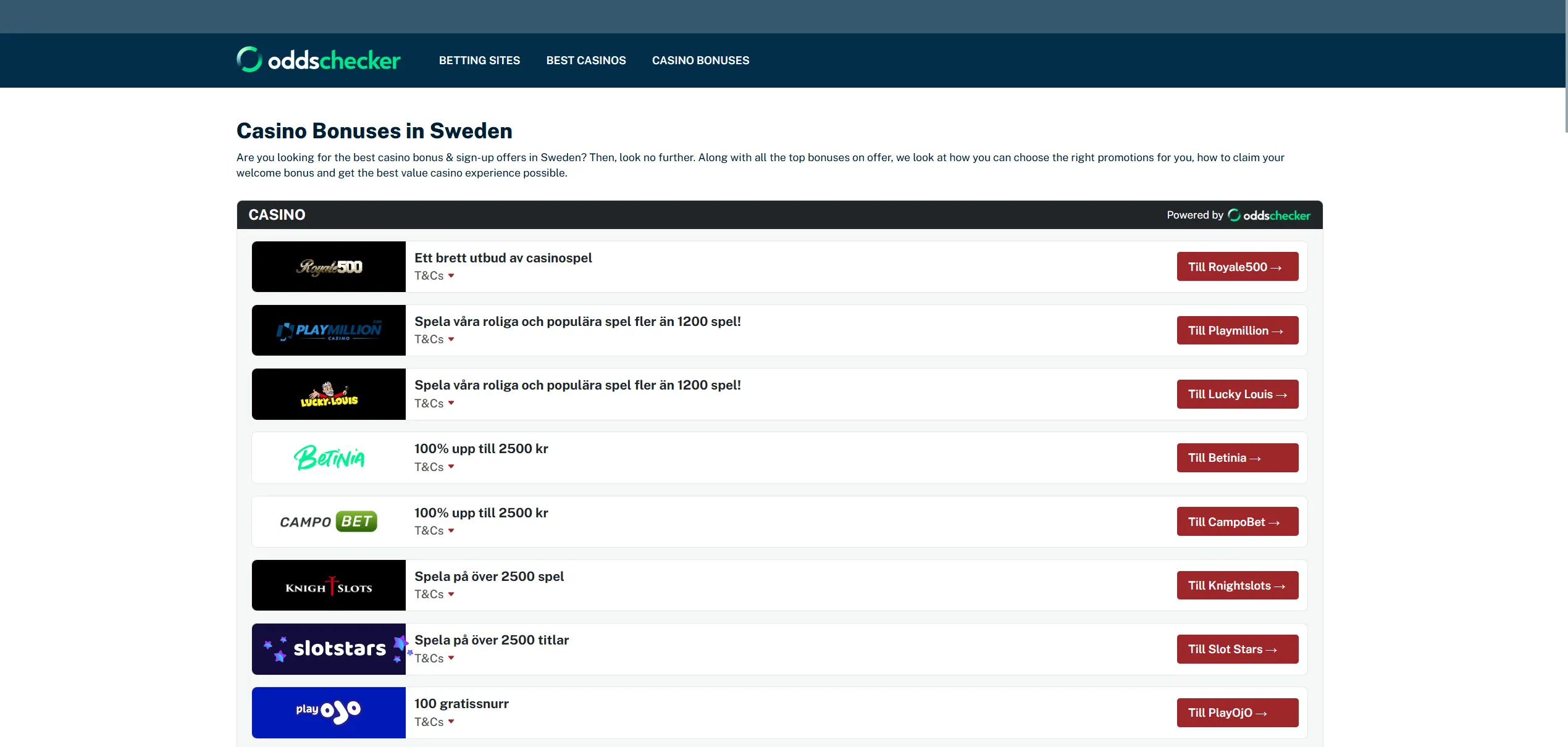Expand T&Cs for PlayOJO offer
The image size is (1568, 747).
(x=434, y=722)
